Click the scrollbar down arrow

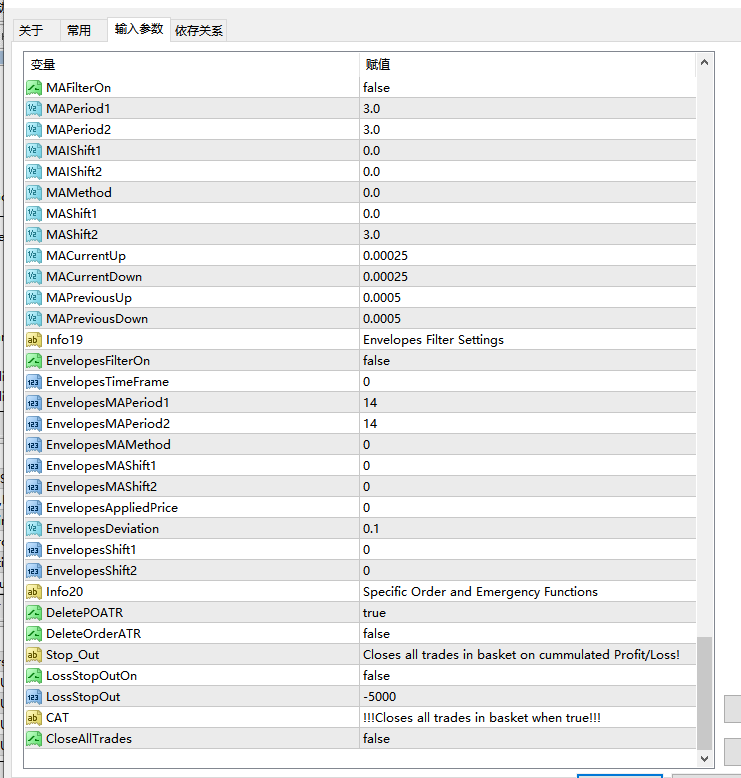click(x=704, y=759)
